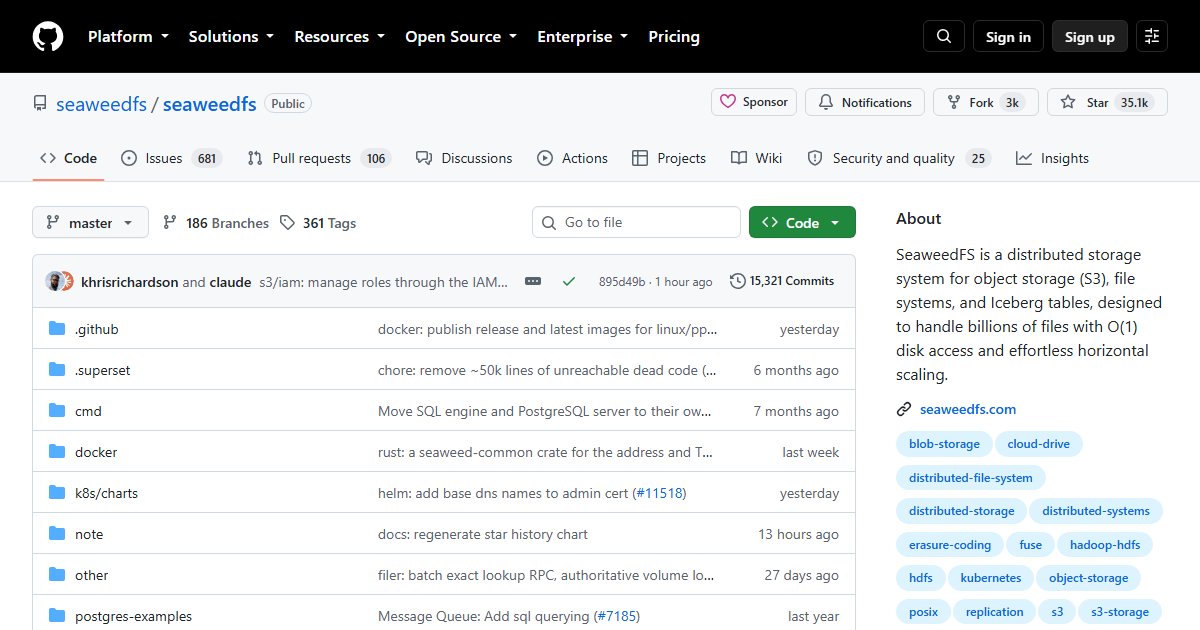This screenshot has height=630, width=1200.
Task: Click the 895d49b commit hash
Action: 621,282
